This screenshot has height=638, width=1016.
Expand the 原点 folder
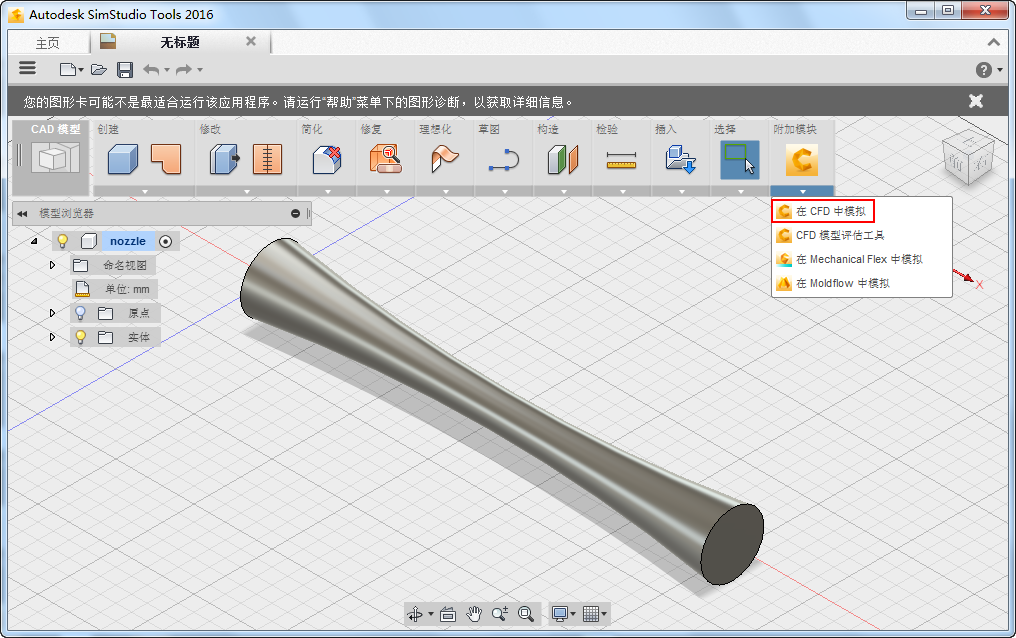(x=52, y=313)
